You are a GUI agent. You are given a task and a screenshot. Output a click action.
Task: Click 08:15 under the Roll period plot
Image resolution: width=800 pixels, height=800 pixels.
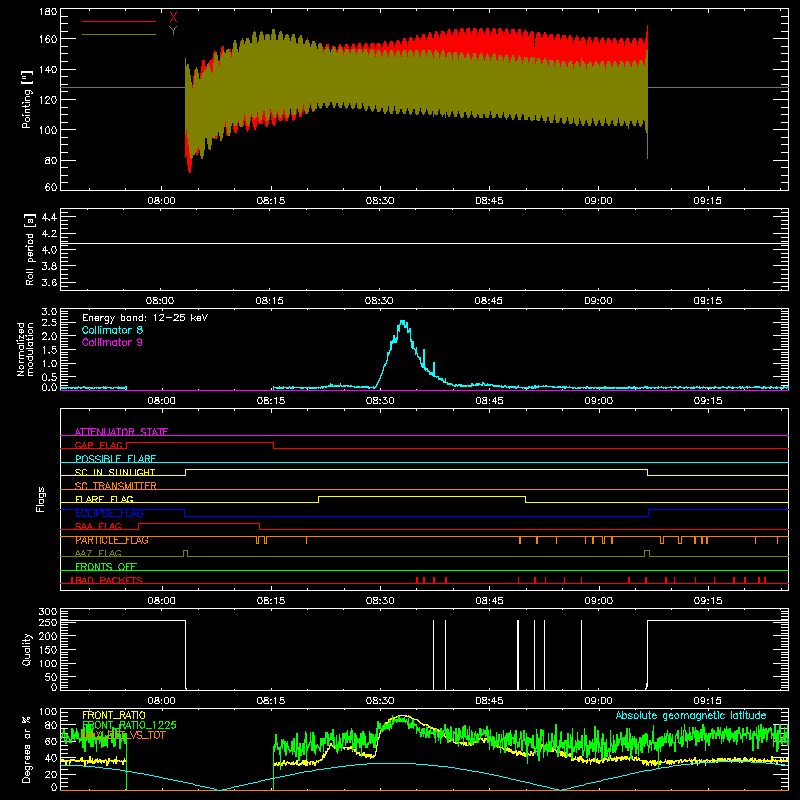click(269, 301)
